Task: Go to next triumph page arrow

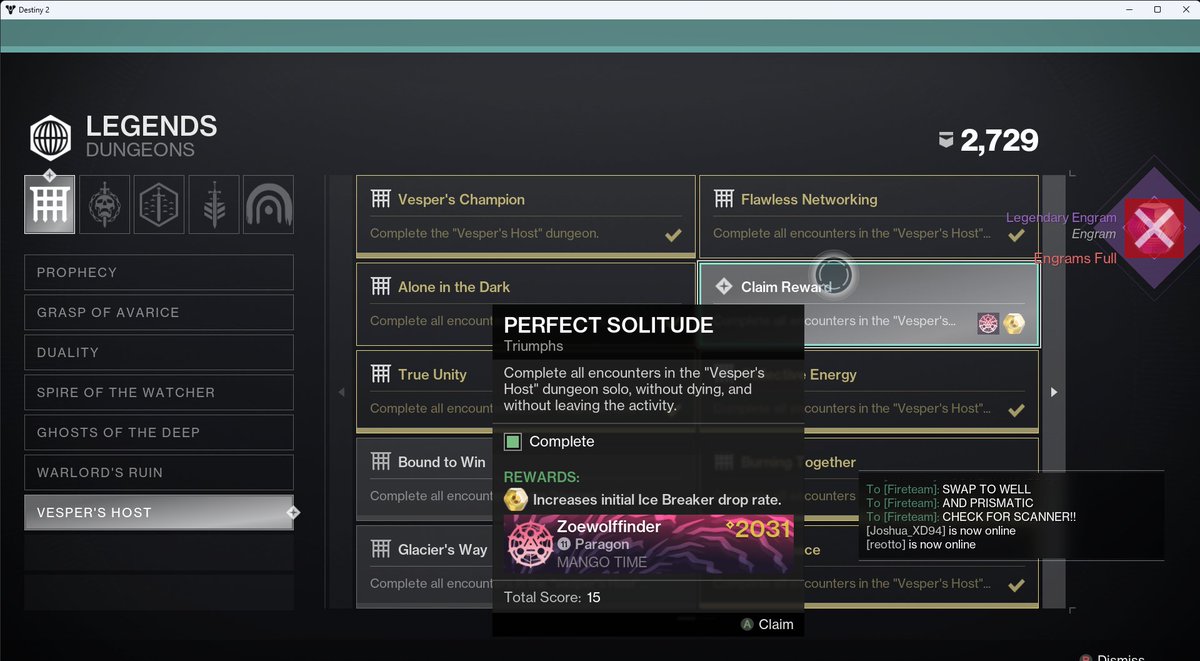Action: point(1053,392)
